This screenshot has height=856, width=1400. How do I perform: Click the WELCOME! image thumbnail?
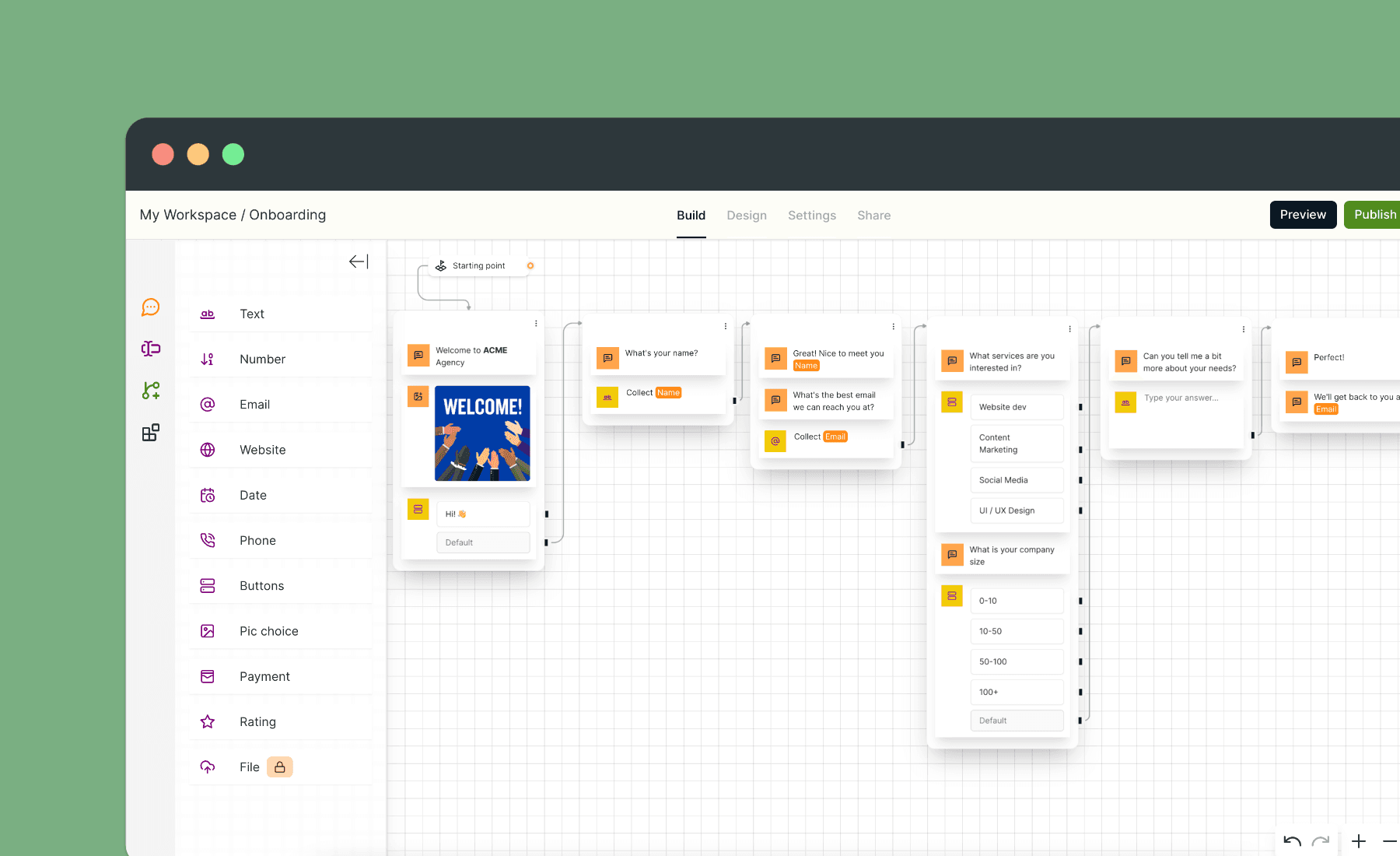(x=482, y=433)
